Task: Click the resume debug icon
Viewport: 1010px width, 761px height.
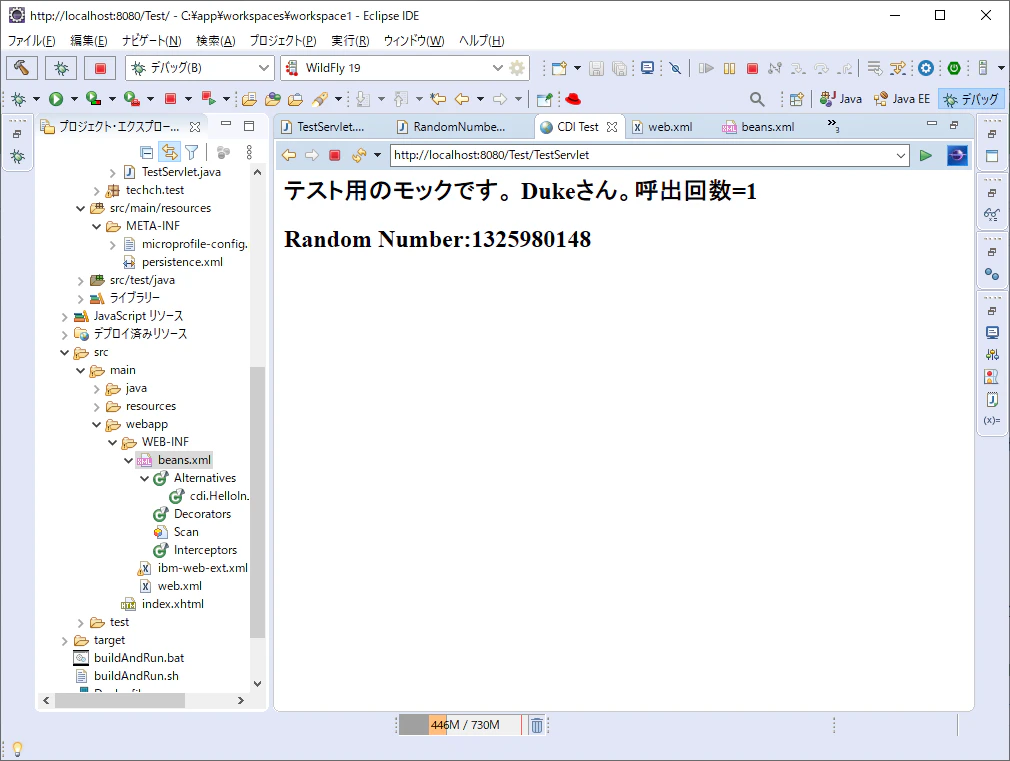Action: point(706,68)
